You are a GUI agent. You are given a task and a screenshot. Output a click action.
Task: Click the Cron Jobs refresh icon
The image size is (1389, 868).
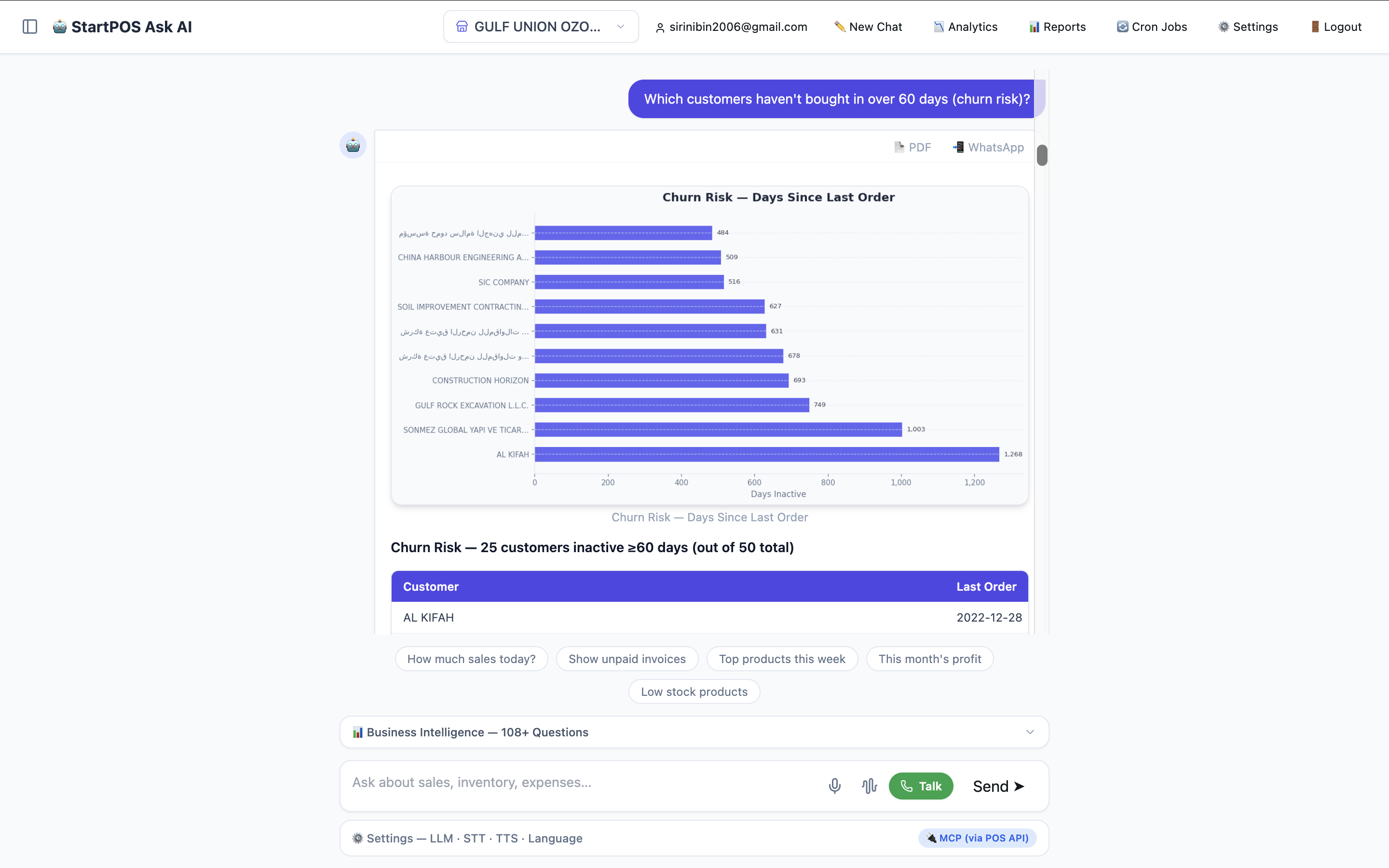pyautogui.click(x=1122, y=27)
